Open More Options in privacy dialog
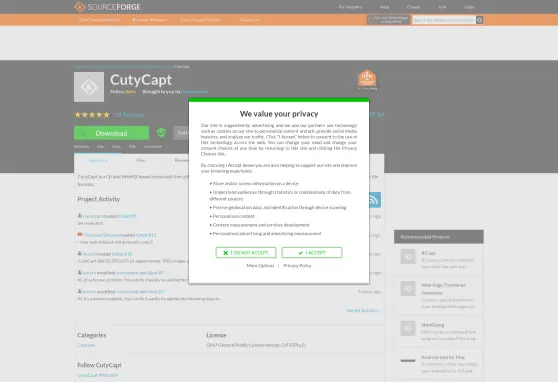 point(260,266)
